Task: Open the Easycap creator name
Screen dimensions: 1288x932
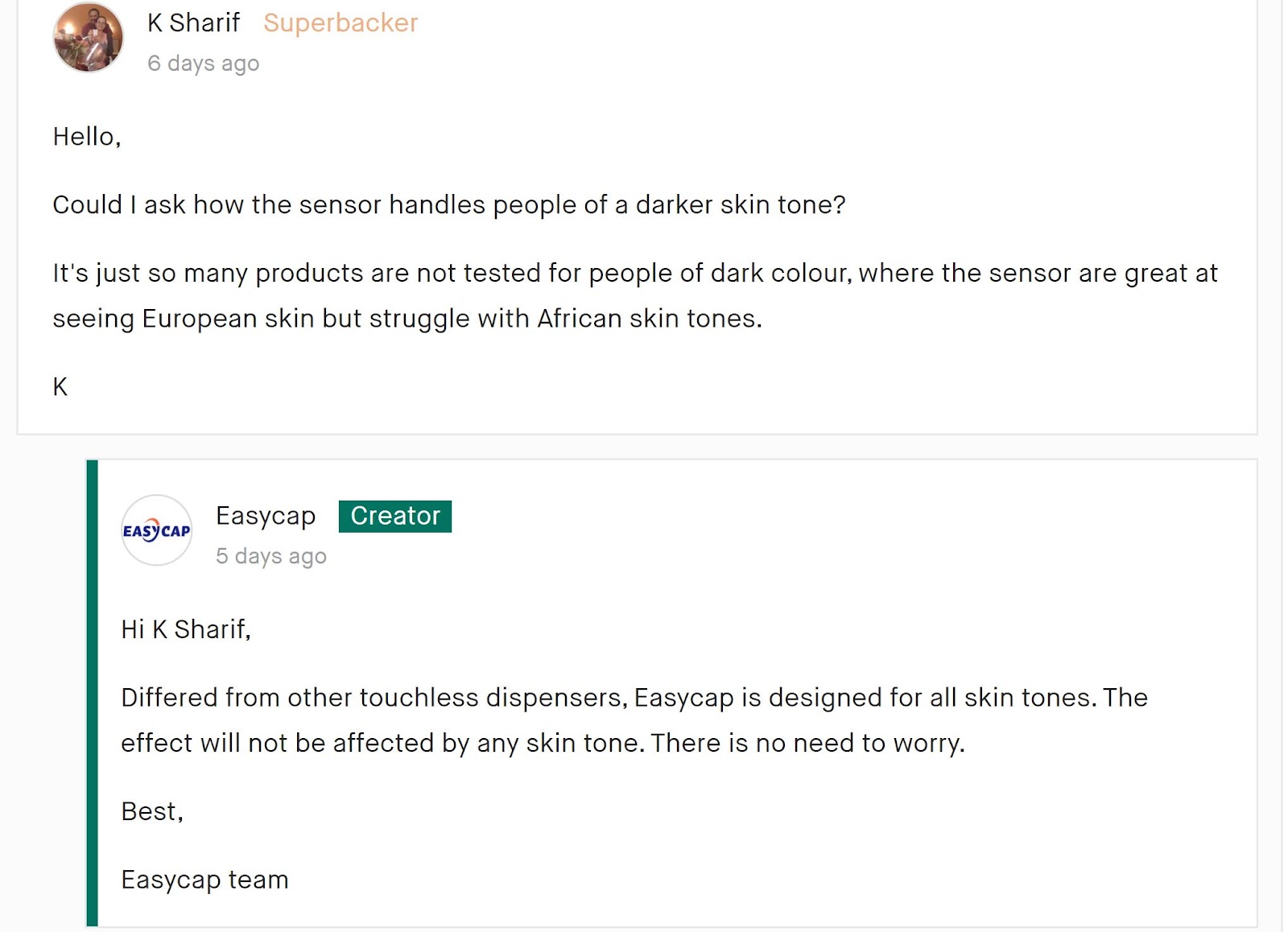Action: coord(266,516)
